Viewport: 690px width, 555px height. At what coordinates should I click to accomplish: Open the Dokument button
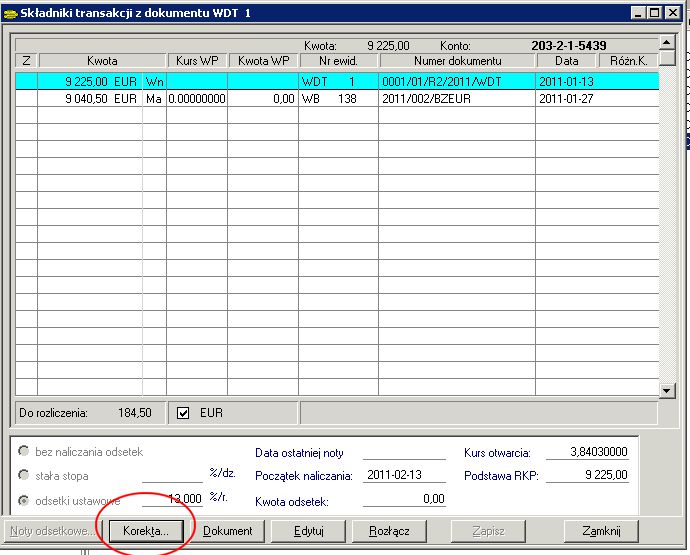click(x=228, y=531)
